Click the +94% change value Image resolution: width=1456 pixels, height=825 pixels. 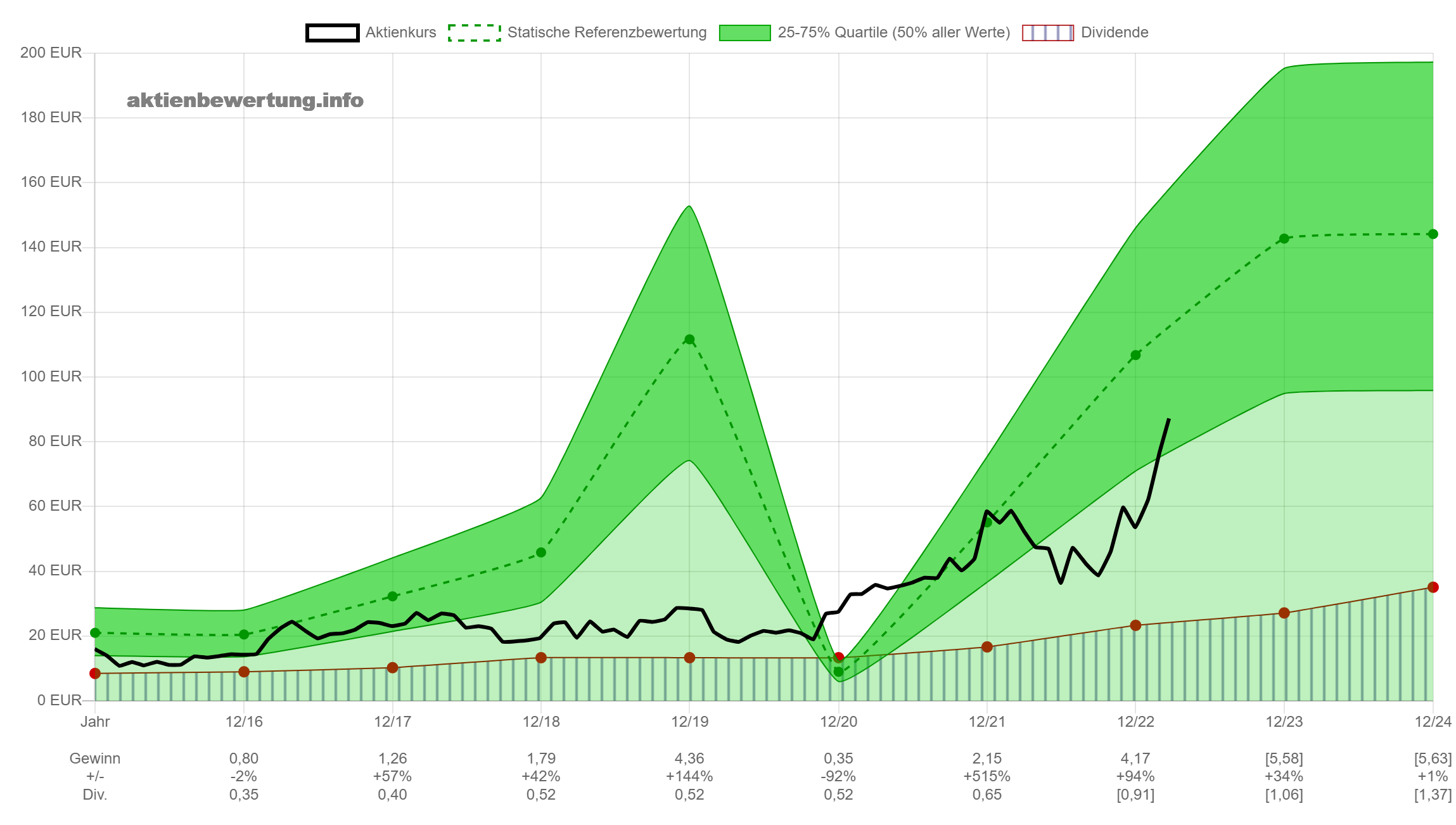point(1135,776)
